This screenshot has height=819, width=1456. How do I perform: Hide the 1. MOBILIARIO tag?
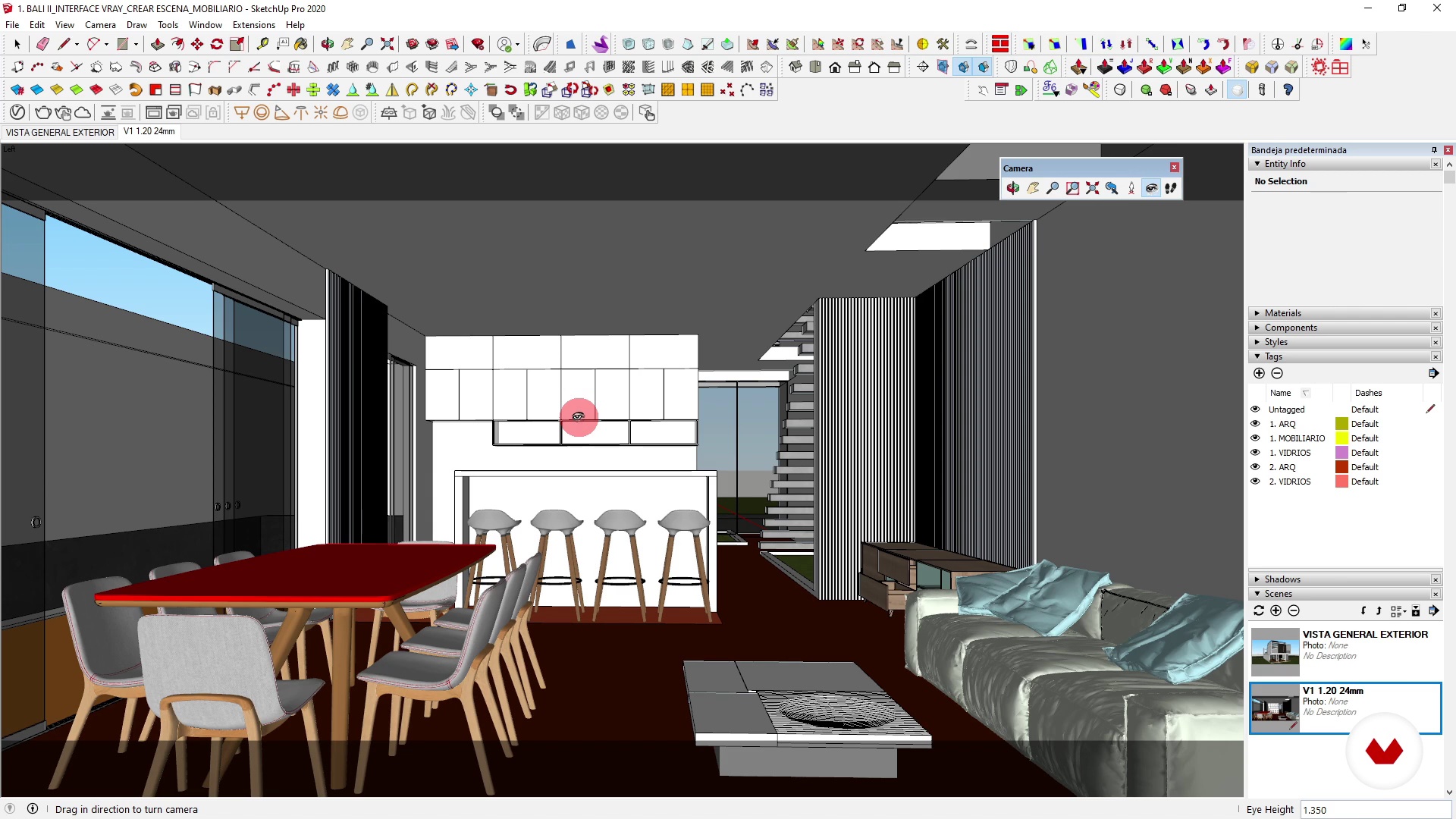tap(1255, 438)
